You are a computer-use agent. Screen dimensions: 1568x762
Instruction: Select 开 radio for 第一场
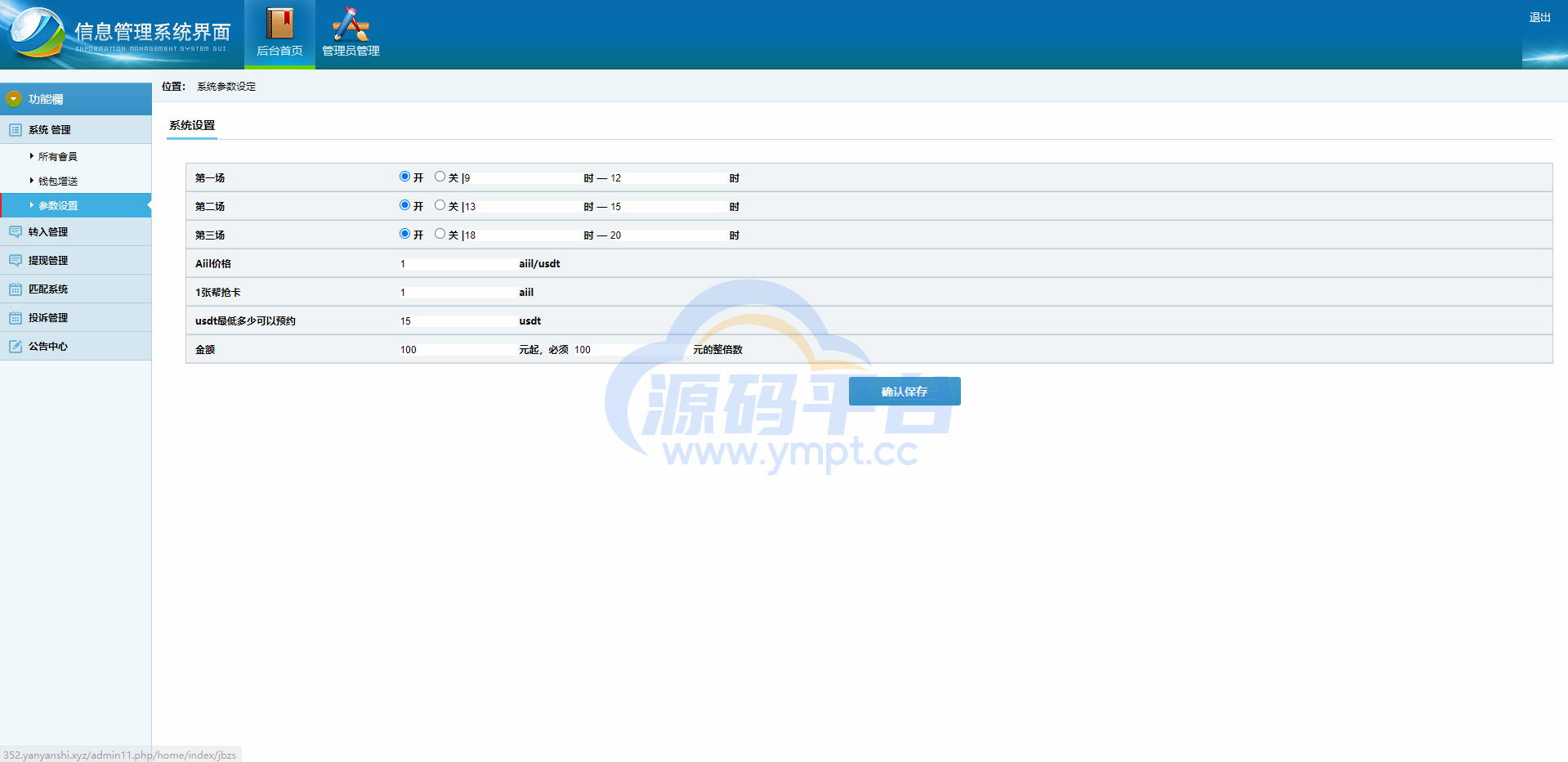pyautogui.click(x=404, y=177)
